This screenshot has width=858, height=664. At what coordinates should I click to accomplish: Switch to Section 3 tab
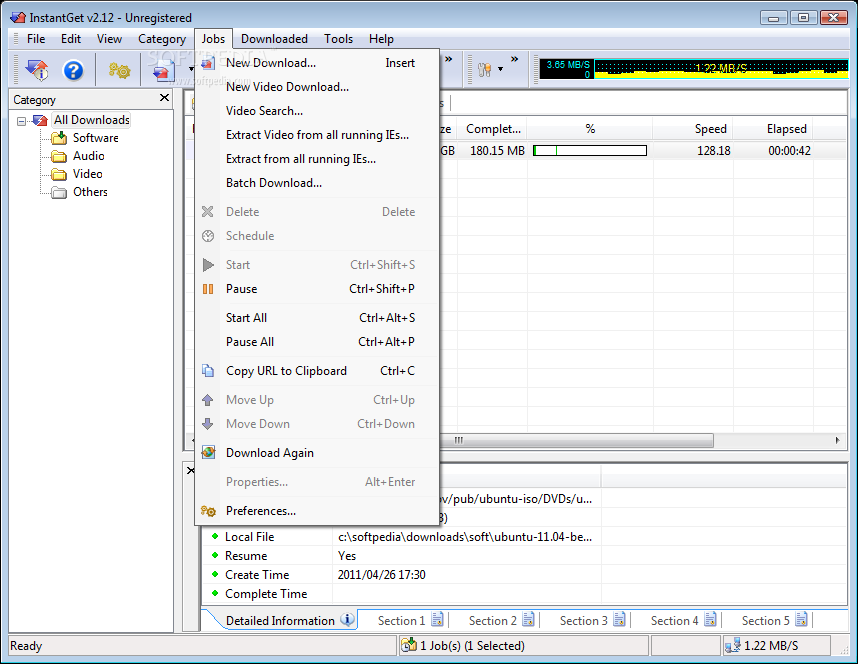click(x=592, y=621)
